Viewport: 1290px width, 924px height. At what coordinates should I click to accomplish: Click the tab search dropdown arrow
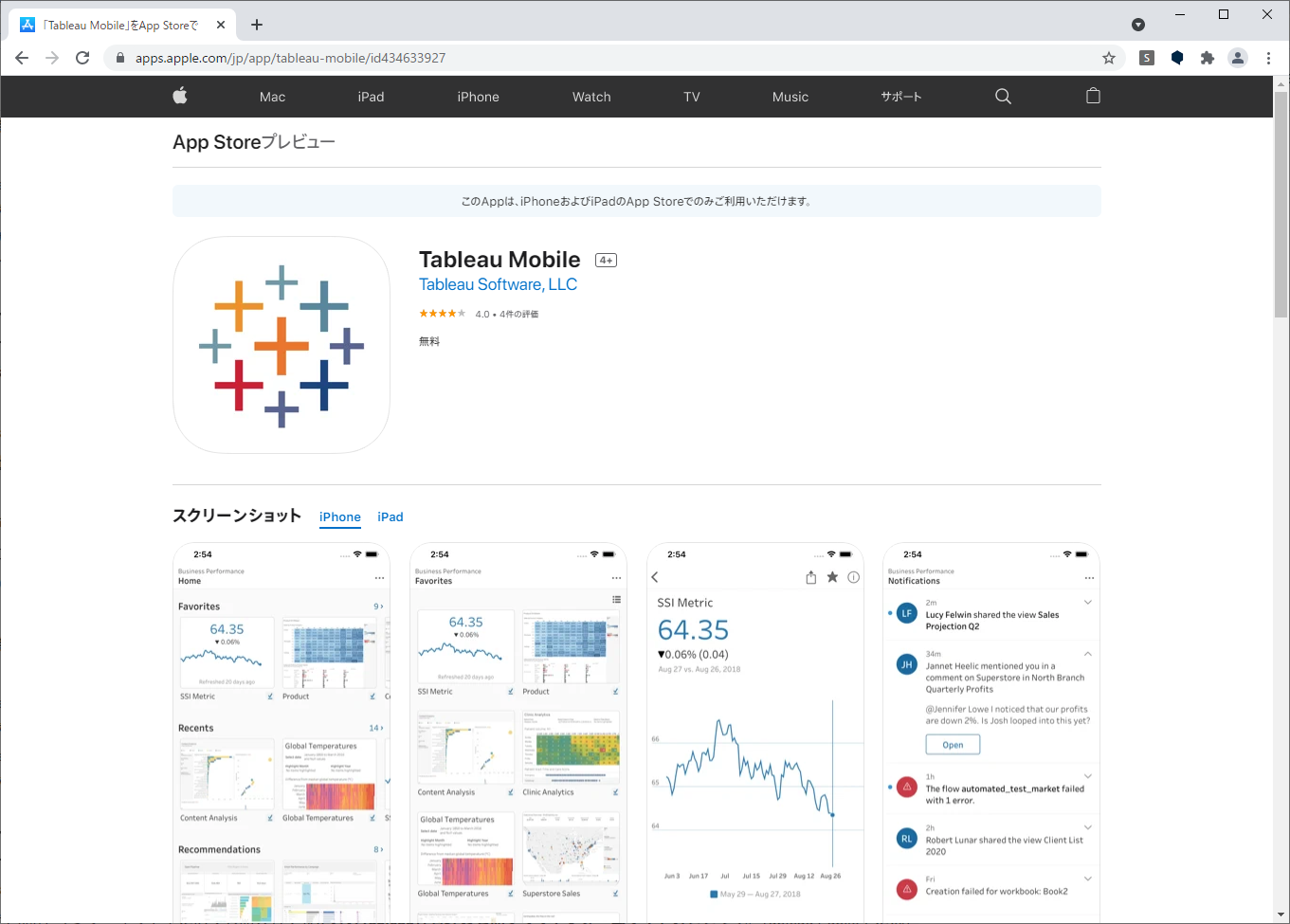click(x=1138, y=25)
